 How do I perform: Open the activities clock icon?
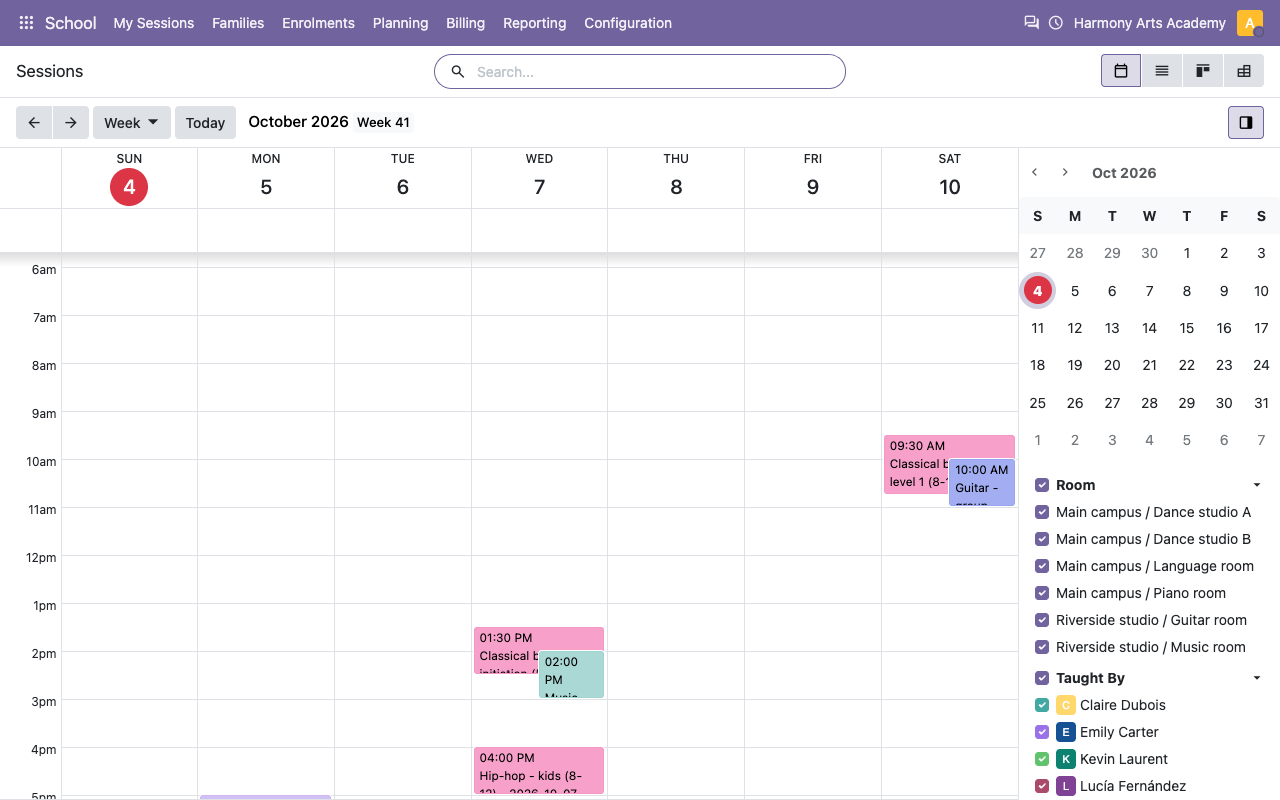[1056, 23]
